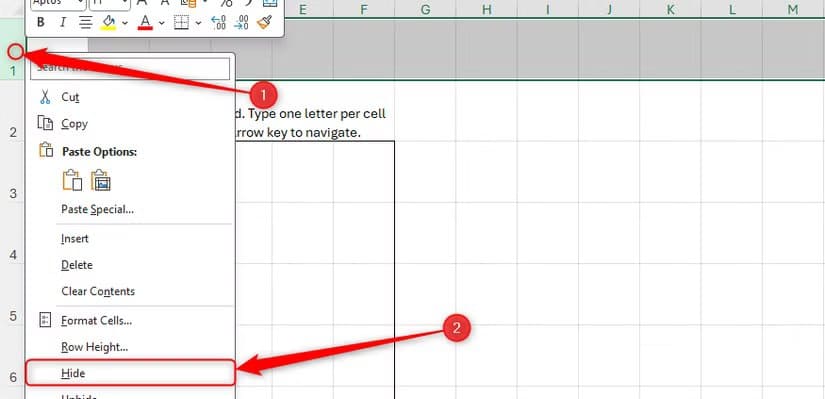The image size is (825, 399).
Task: Select column G header
Action: point(425,9)
